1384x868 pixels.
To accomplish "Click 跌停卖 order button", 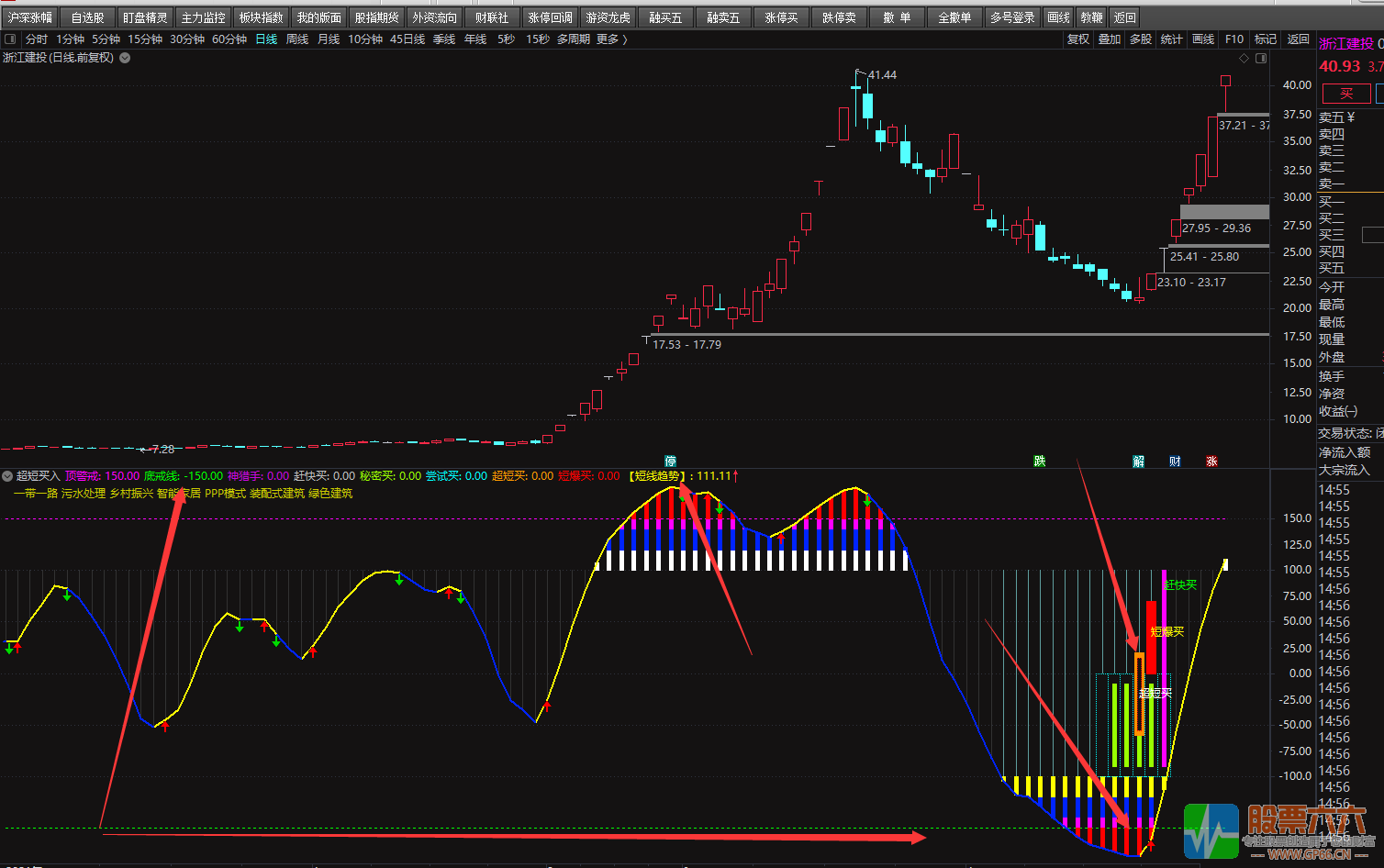I will coord(839,17).
